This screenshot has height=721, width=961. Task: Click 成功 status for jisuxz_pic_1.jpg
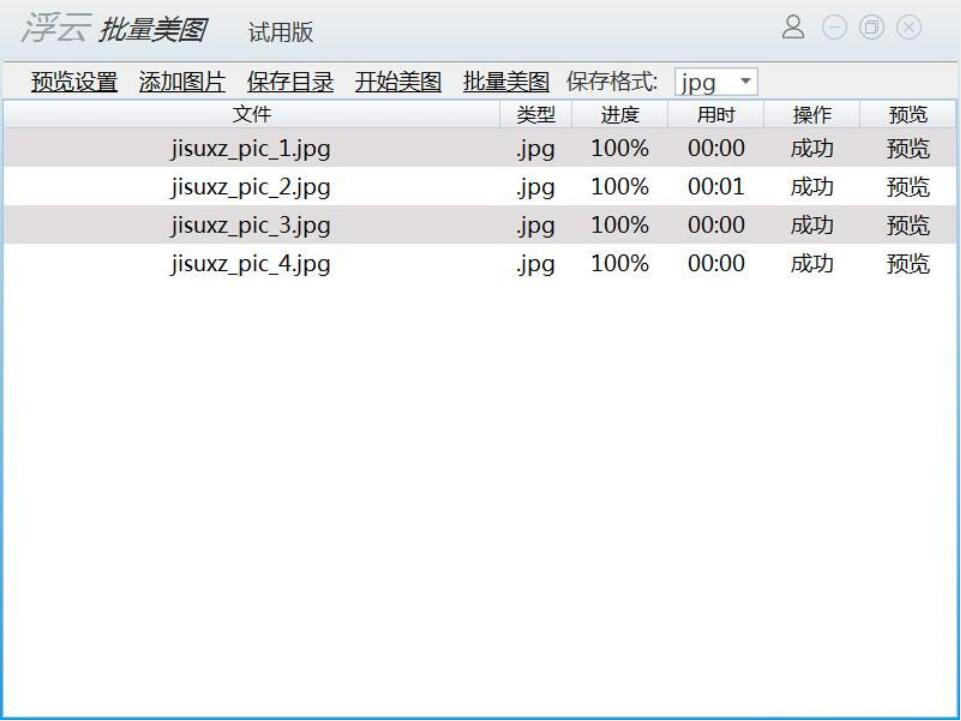(x=812, y=149)
